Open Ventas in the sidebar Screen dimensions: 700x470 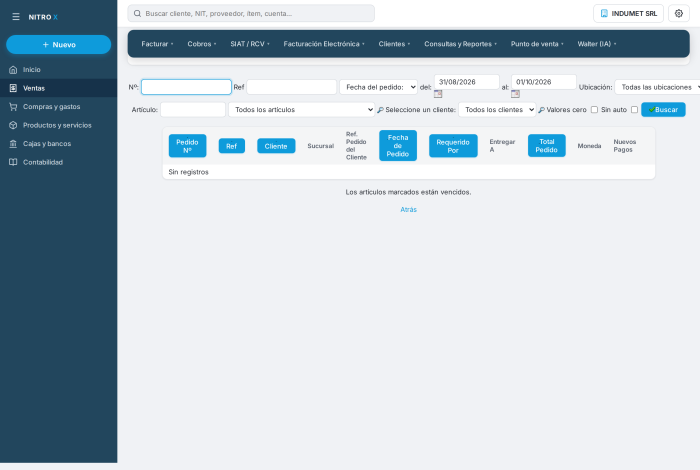[x=58, y=88]
